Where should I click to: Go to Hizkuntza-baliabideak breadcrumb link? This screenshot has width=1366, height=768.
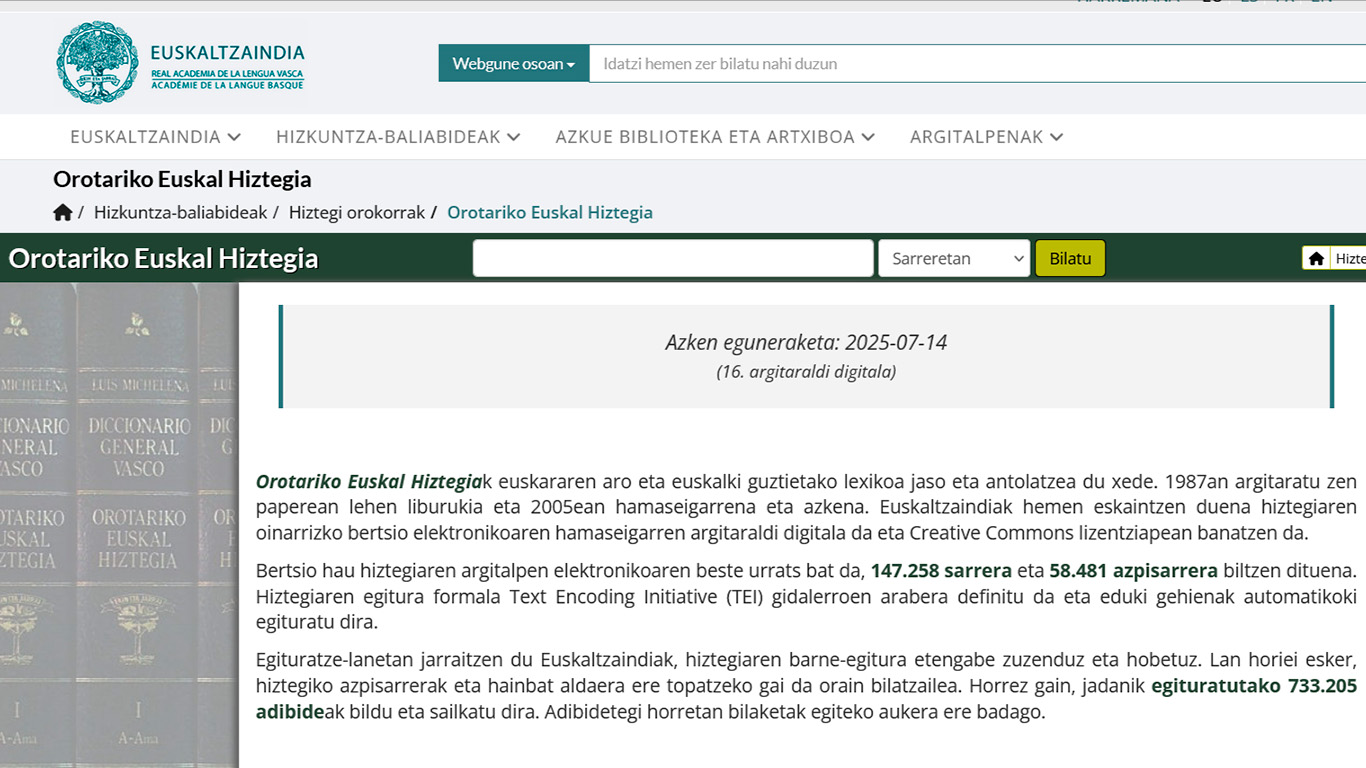pos(180,212)
